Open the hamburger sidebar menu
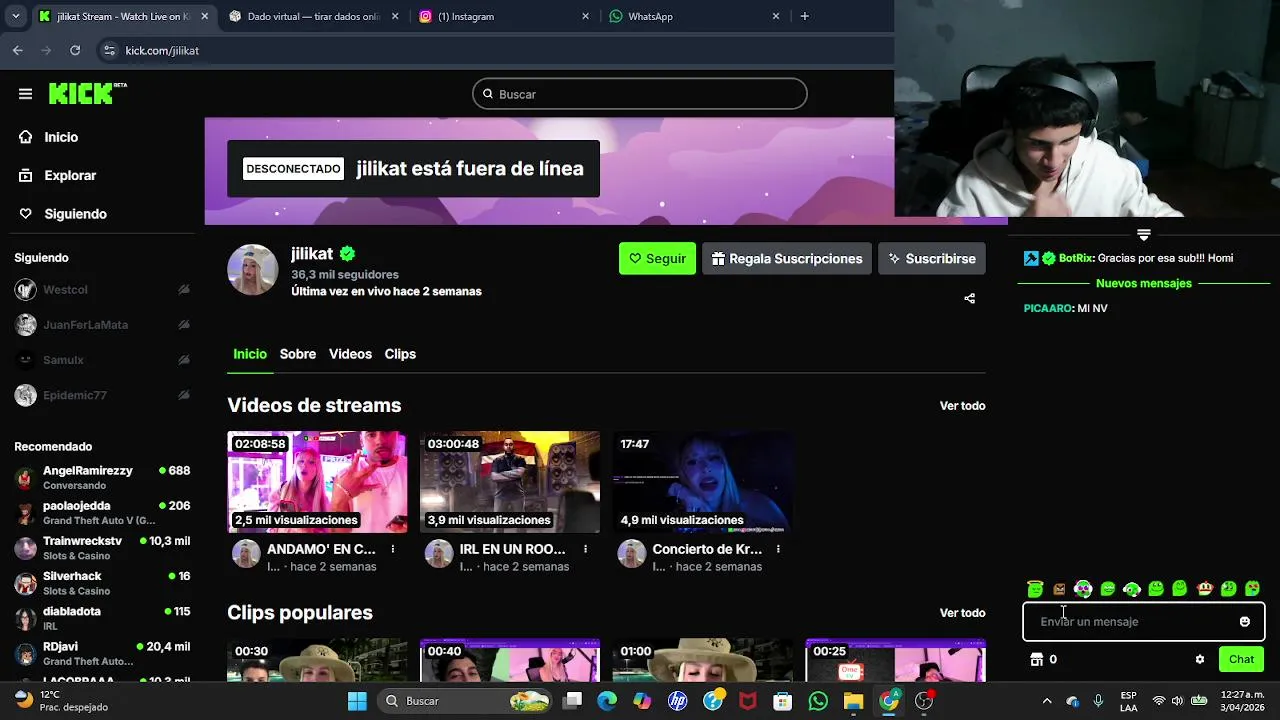Viewport: 1280px width, 720px height. tap(25, 94)
